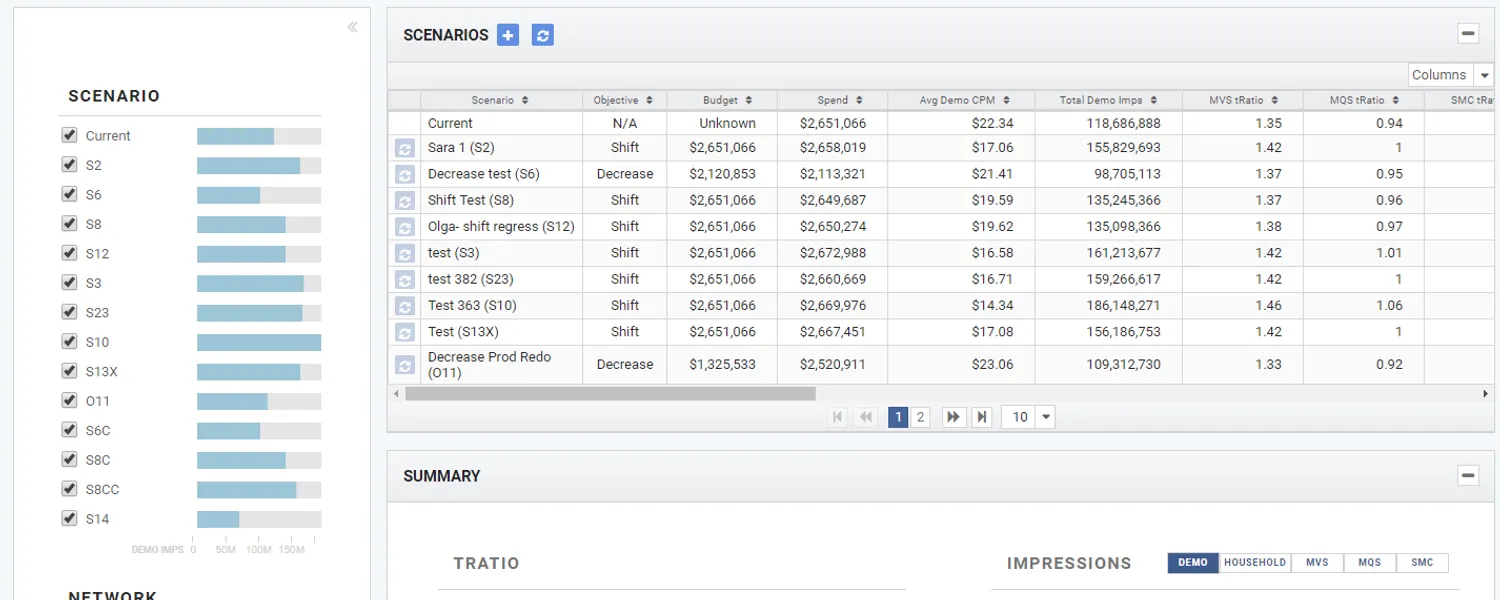Click the O11 scenario checkbox
The width and height of the screenshot is (1500, 600).
[x=69, y=400]
